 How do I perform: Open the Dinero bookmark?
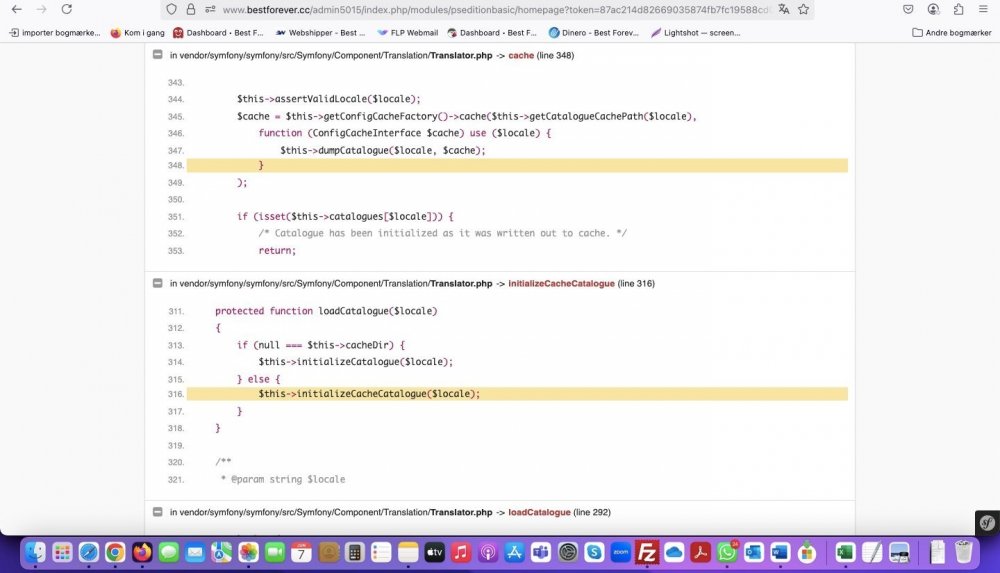tap(594, 33)
